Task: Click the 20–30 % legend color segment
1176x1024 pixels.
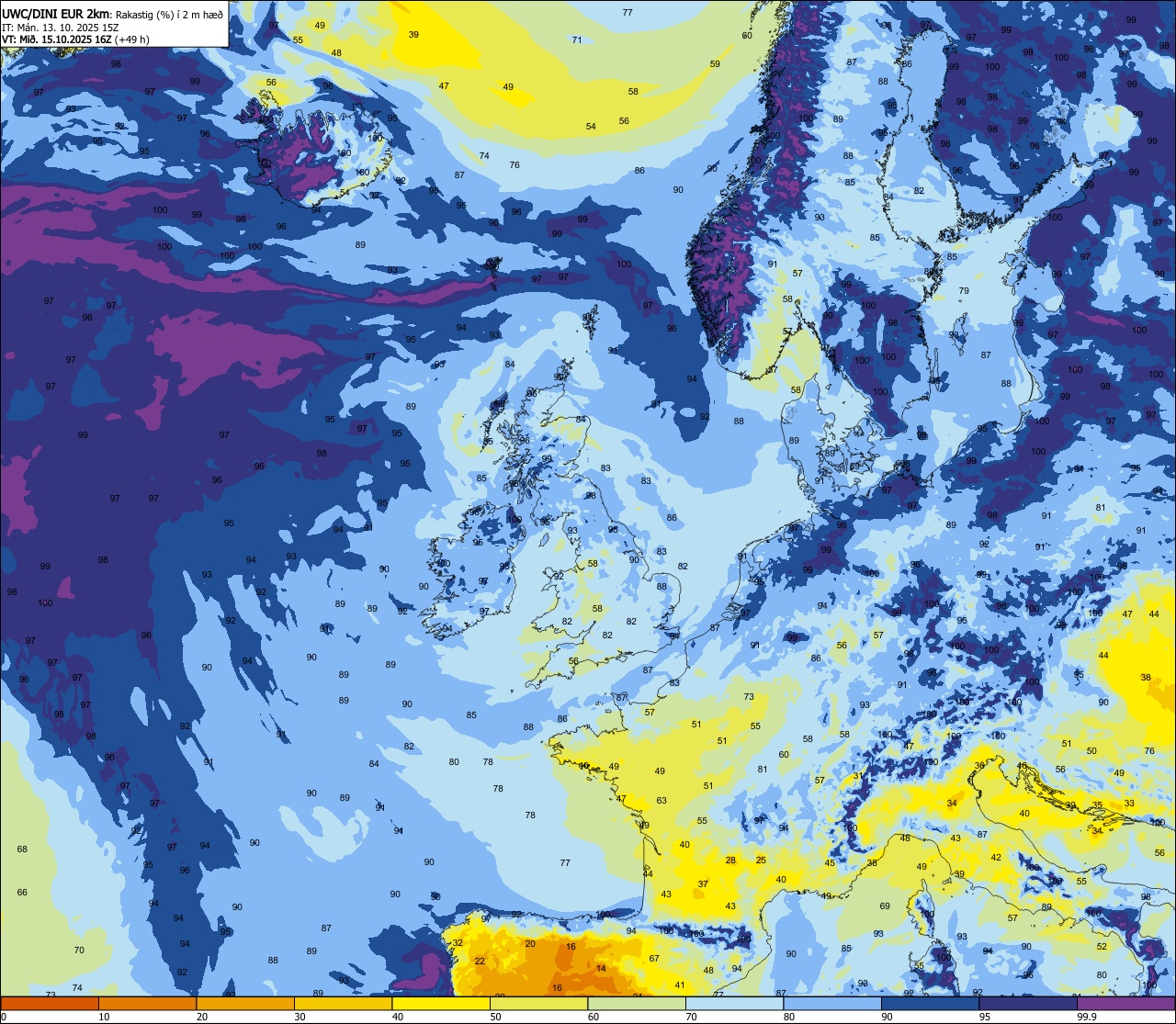Action: pos(245,1003)
